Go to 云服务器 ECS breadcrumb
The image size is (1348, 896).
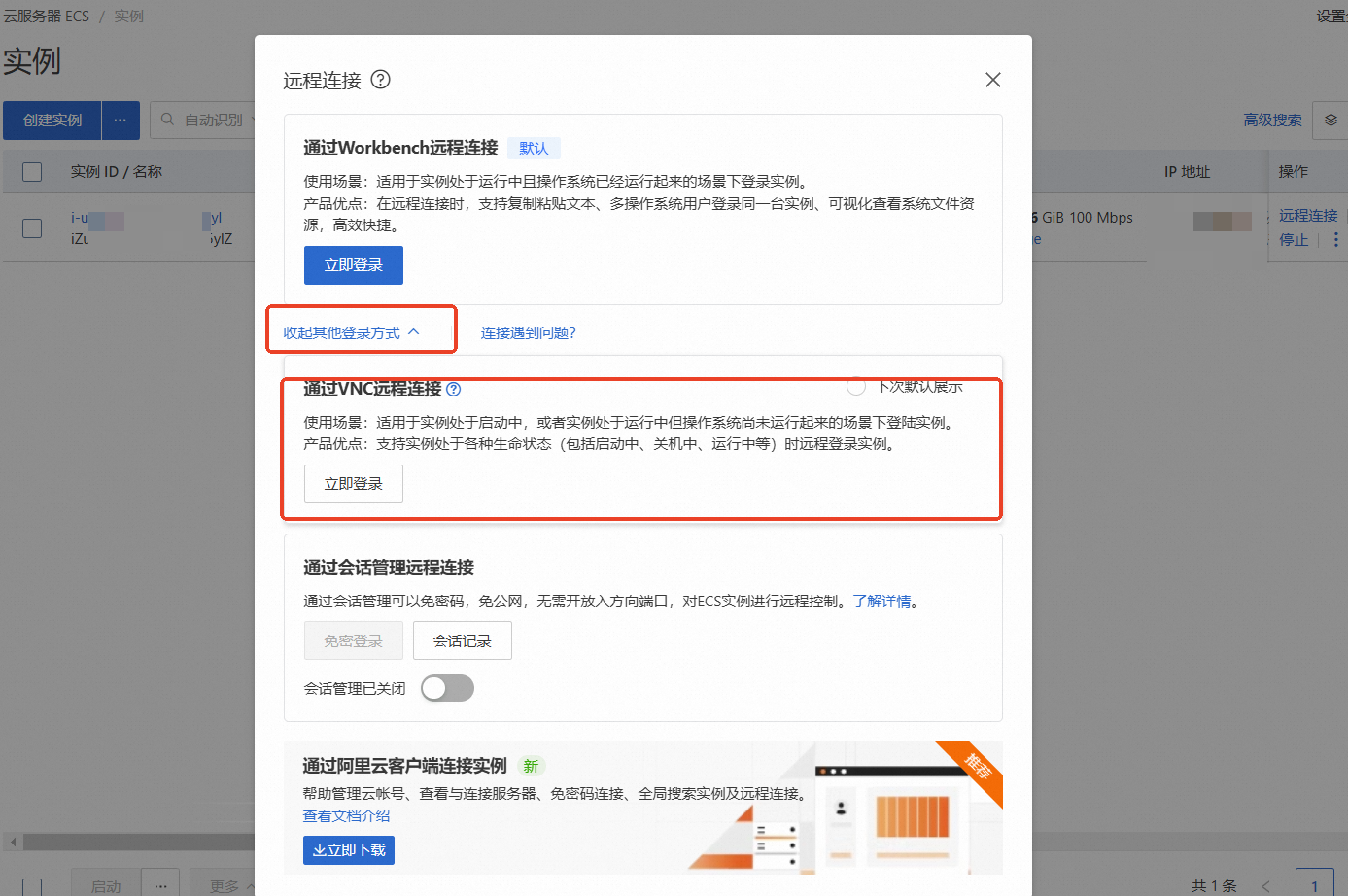[x=47, y=17]
